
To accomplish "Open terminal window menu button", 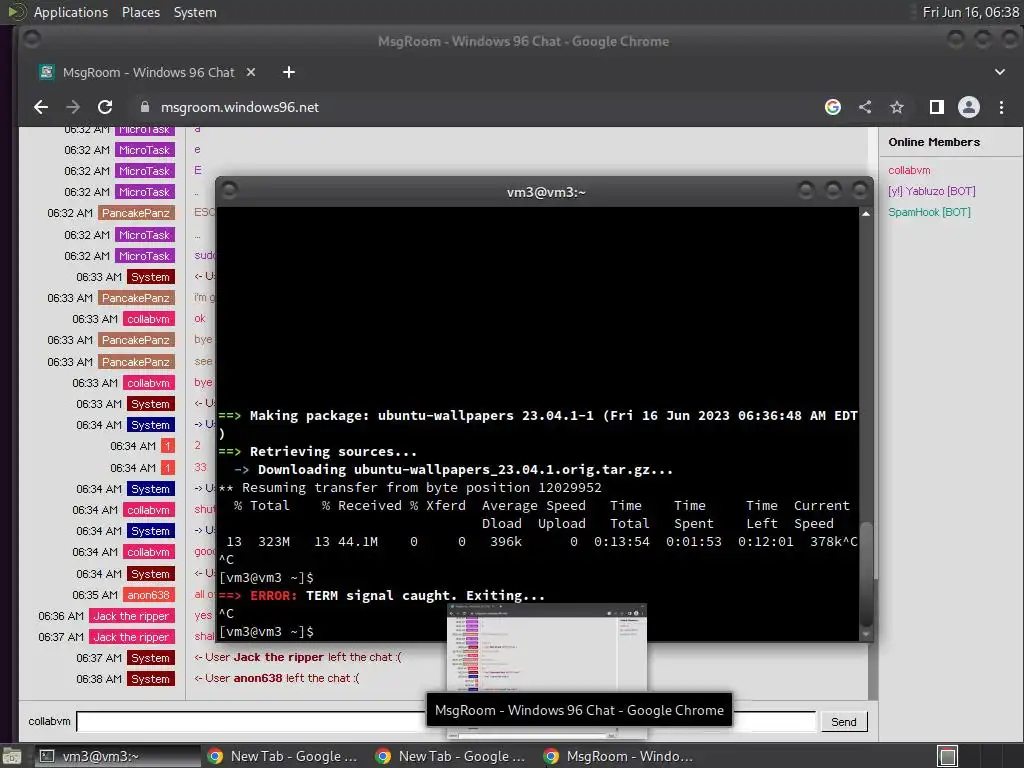I will click(x=229, y=190).
